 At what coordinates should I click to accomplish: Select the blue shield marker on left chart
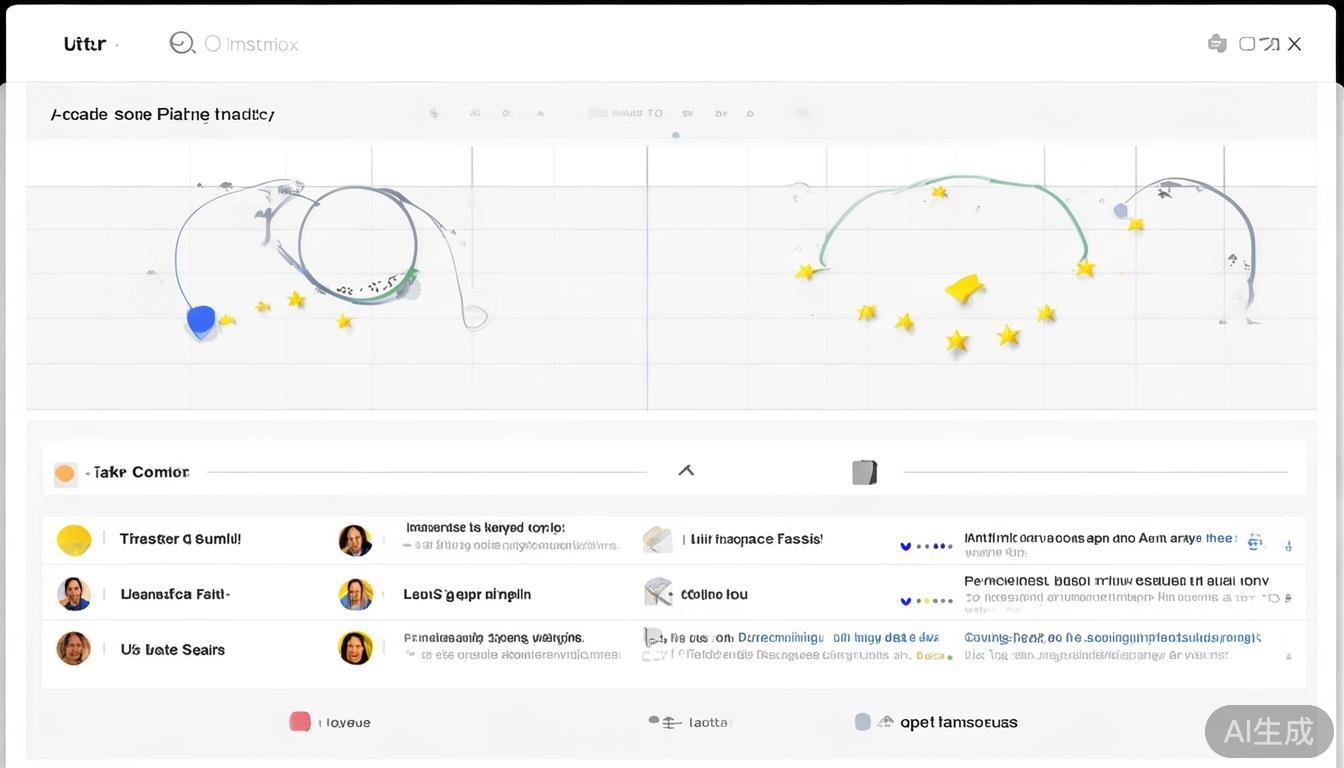[x=201, y=320]
